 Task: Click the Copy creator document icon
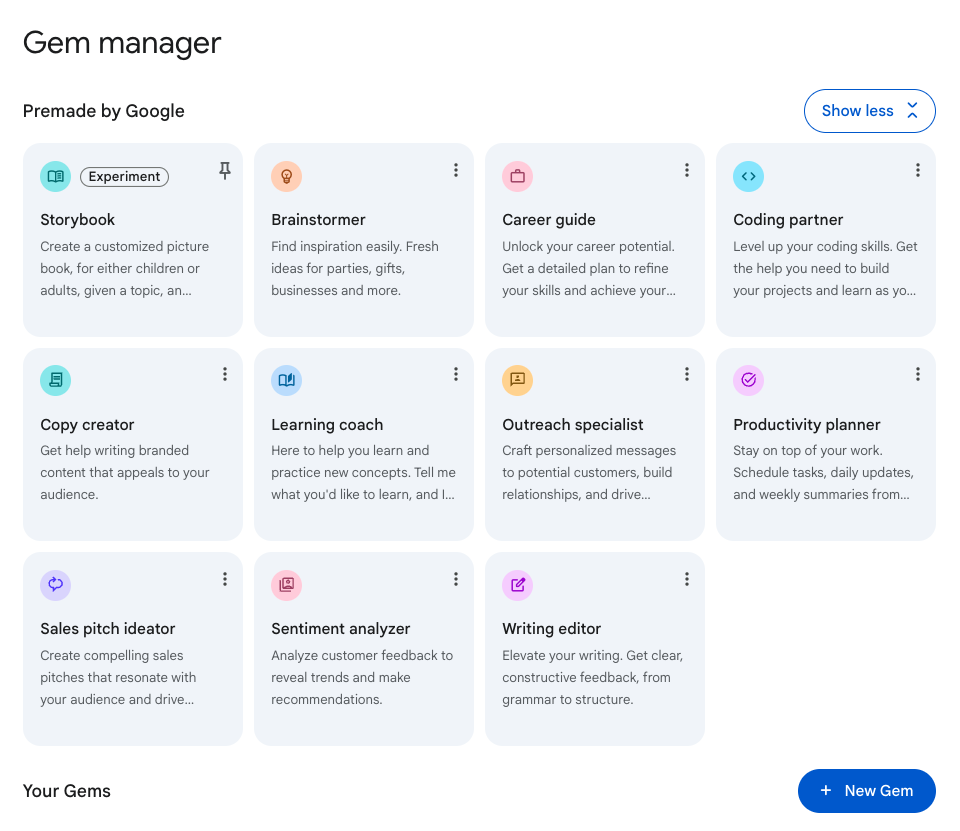55,380
